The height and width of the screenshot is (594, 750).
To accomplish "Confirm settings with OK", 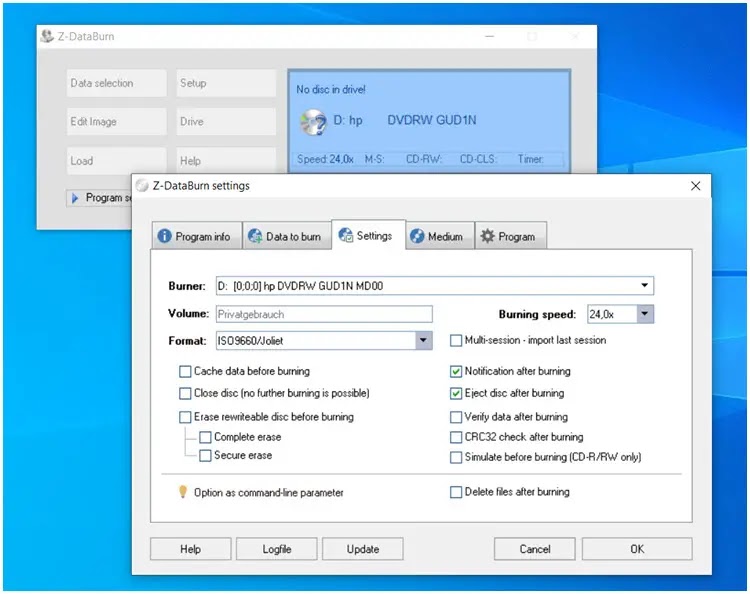I will tap(637, 549).
